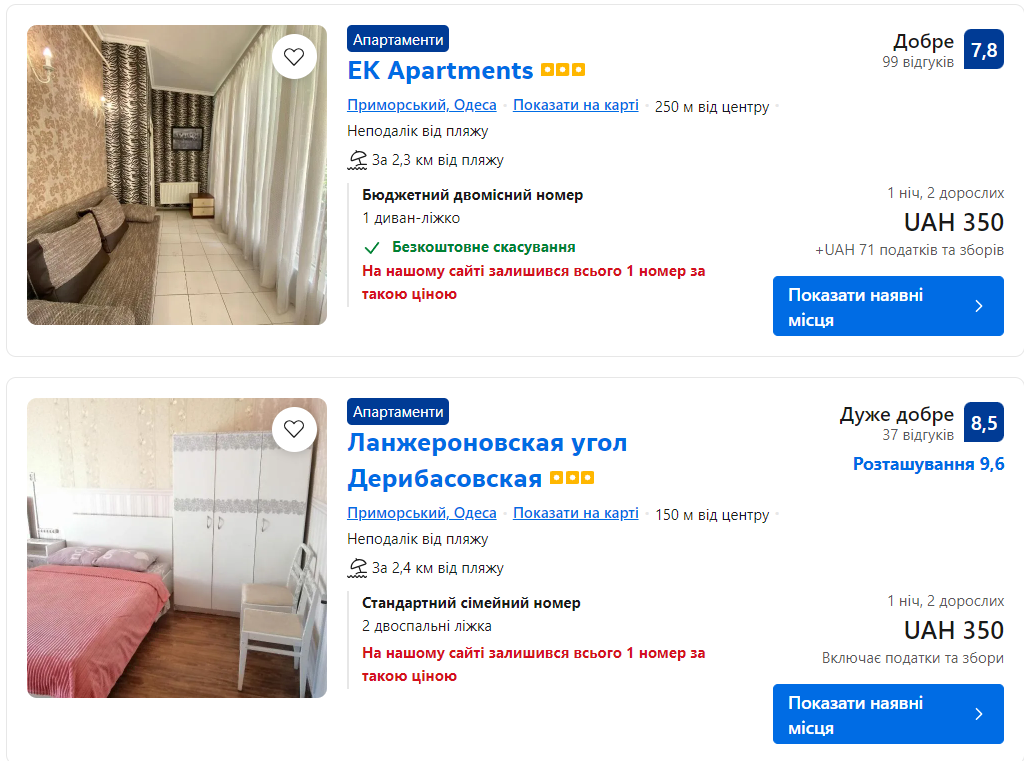Show available rooms for EK Apartments
Viewport: 1024px width, 761px height.
[888, 306]
